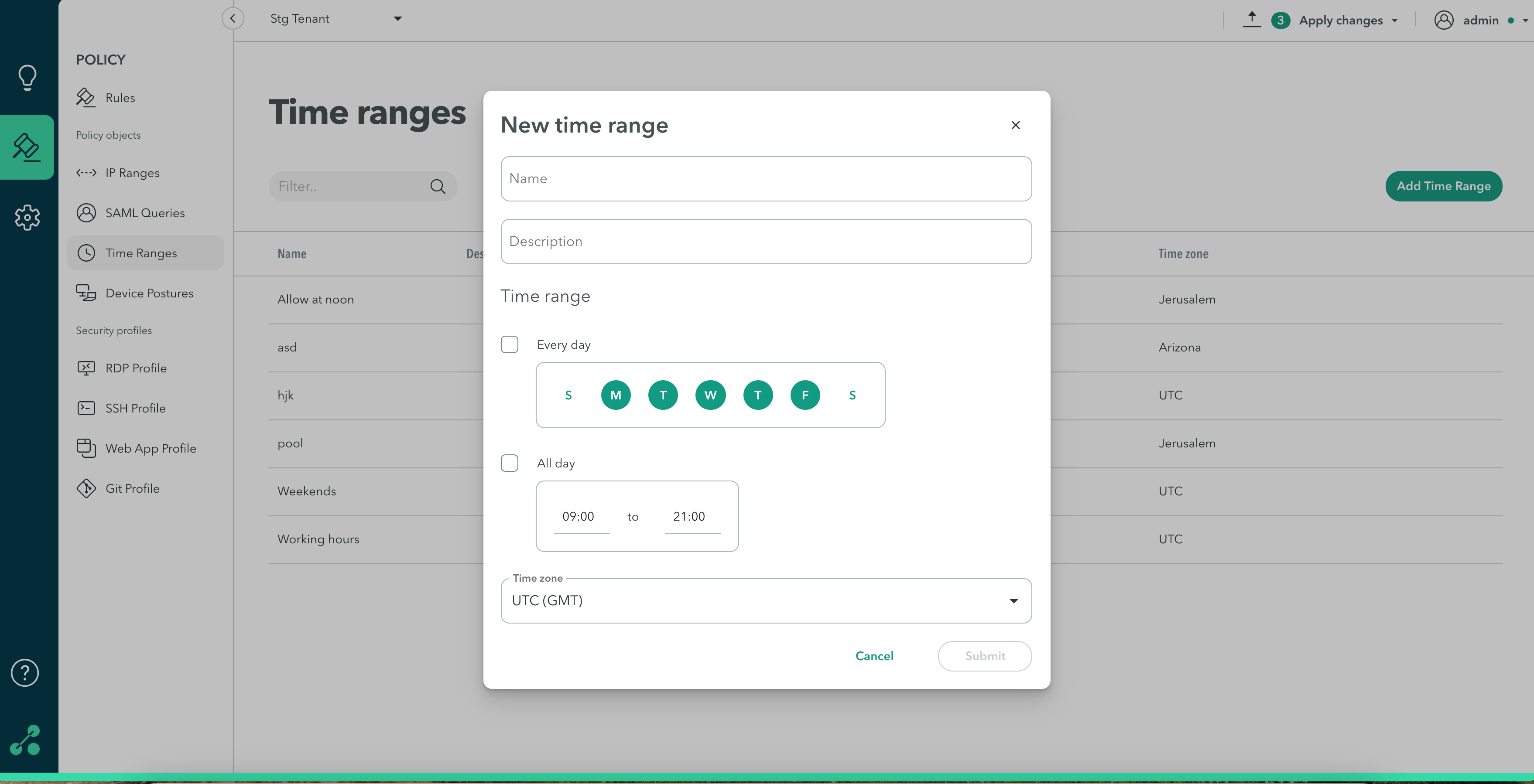Viewport: 1534px width, 784px height.
Task: Enable the Every day checkbox
Action: [x=510, y=344]
